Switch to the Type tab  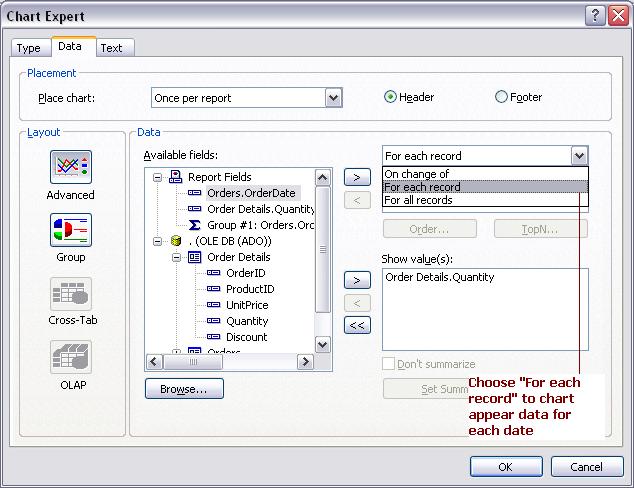coord(29,48)
